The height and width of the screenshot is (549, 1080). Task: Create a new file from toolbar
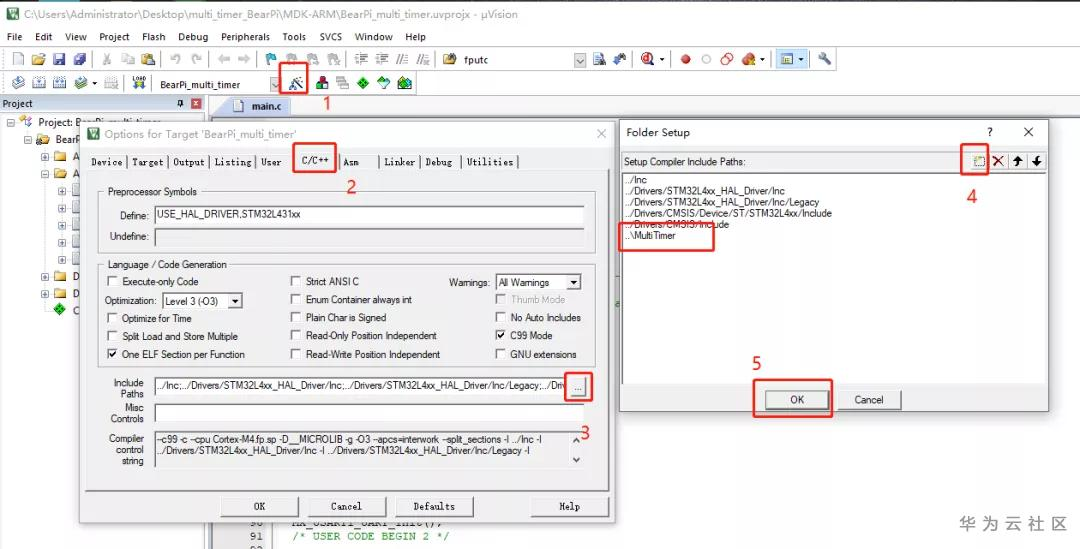(x=19, y=60)
